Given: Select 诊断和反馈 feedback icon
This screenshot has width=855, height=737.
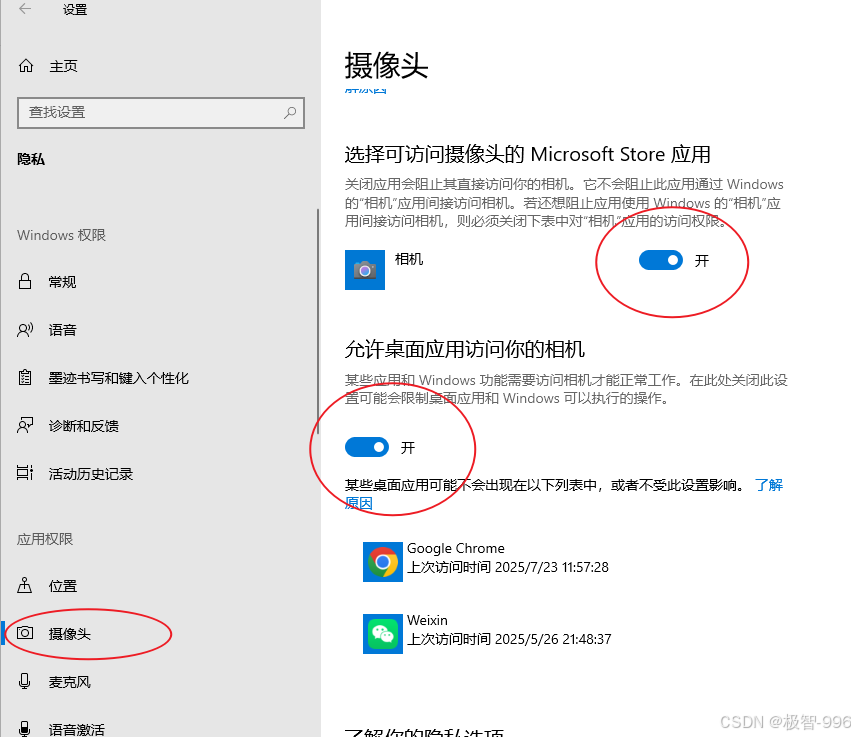Looking at the screenshot, I should coord(25,425).
